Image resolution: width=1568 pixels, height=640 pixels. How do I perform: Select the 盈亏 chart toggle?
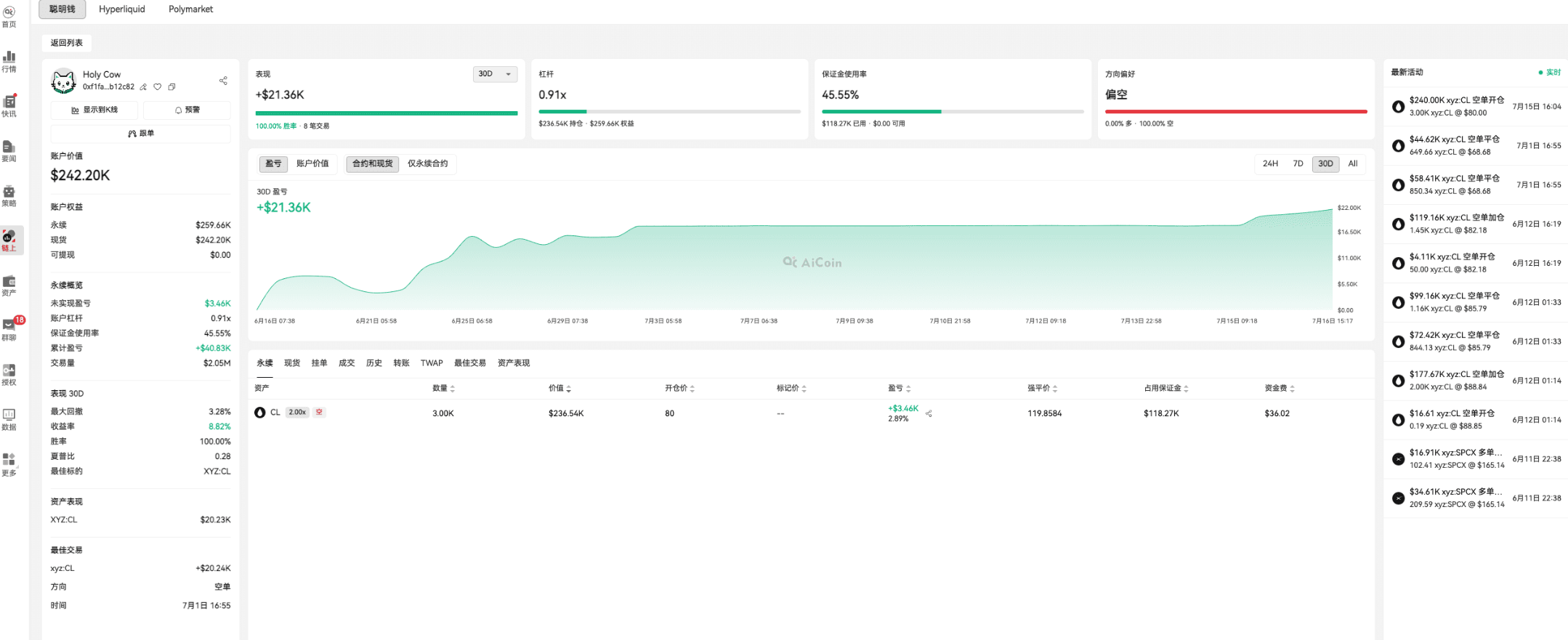click(273, 164)
